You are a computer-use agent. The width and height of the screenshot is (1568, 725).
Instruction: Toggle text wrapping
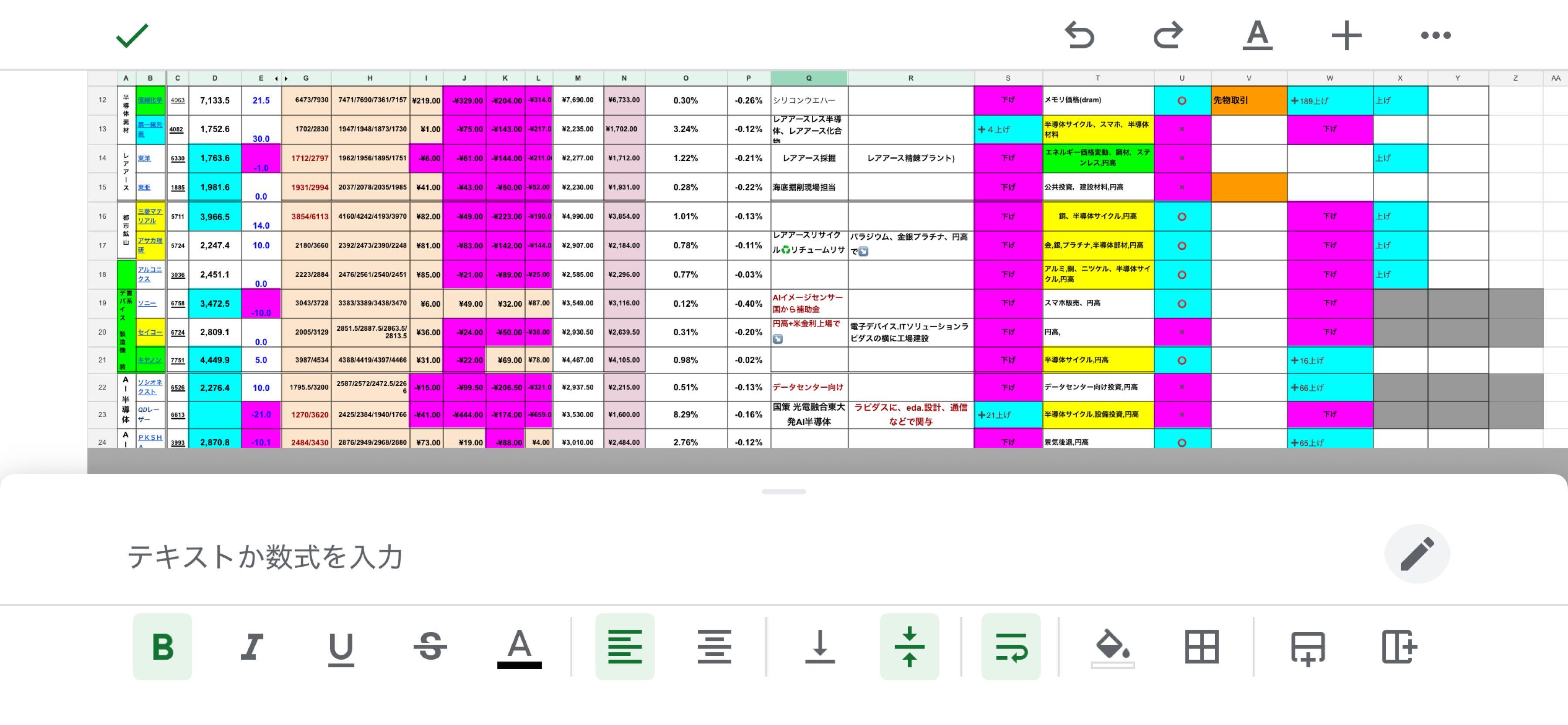tap(1011, 647)
